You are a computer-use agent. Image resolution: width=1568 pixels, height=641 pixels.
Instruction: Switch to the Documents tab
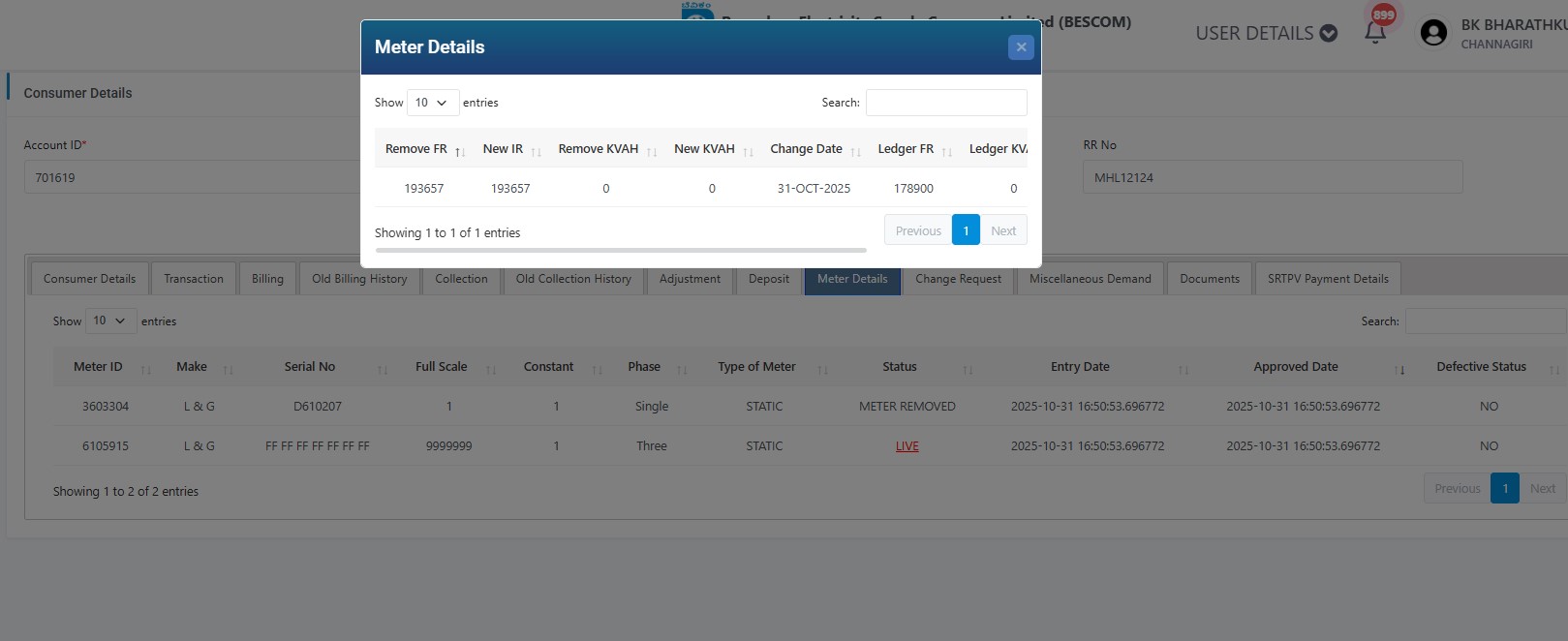tap(1210, 279)
